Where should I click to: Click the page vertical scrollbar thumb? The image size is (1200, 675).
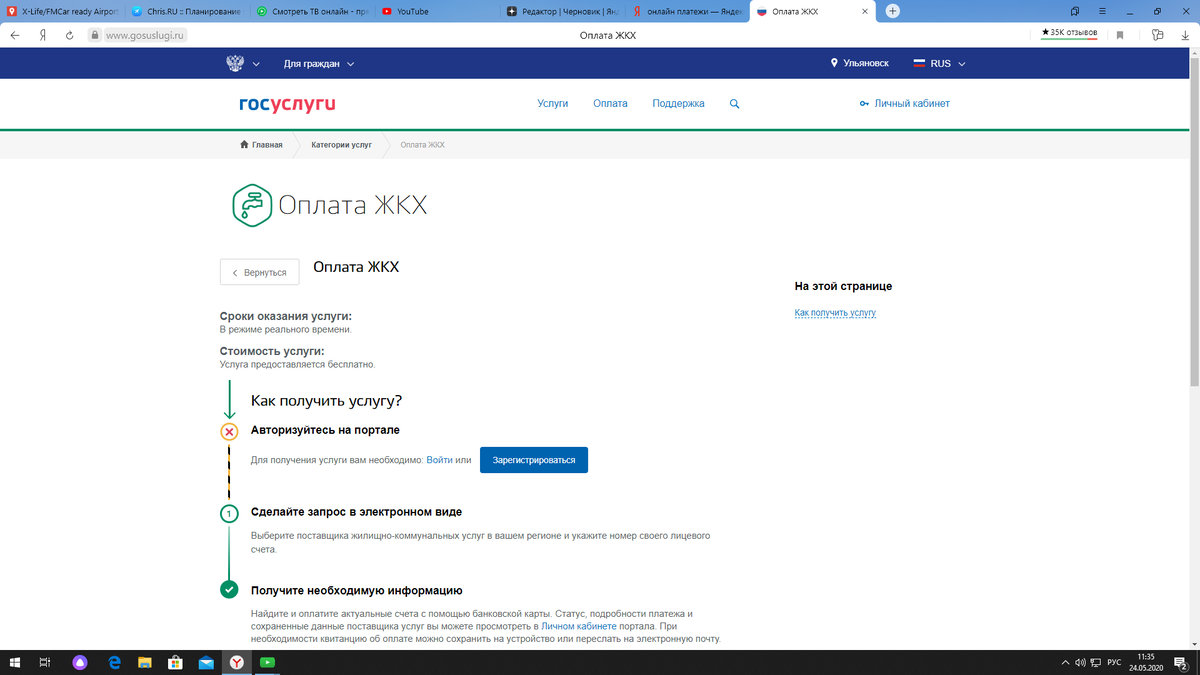tap(1194, 220)
